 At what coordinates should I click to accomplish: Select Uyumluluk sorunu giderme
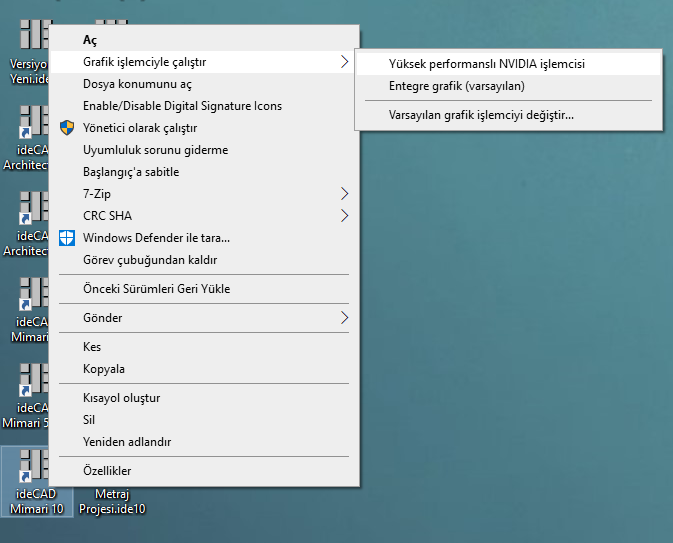204,150
